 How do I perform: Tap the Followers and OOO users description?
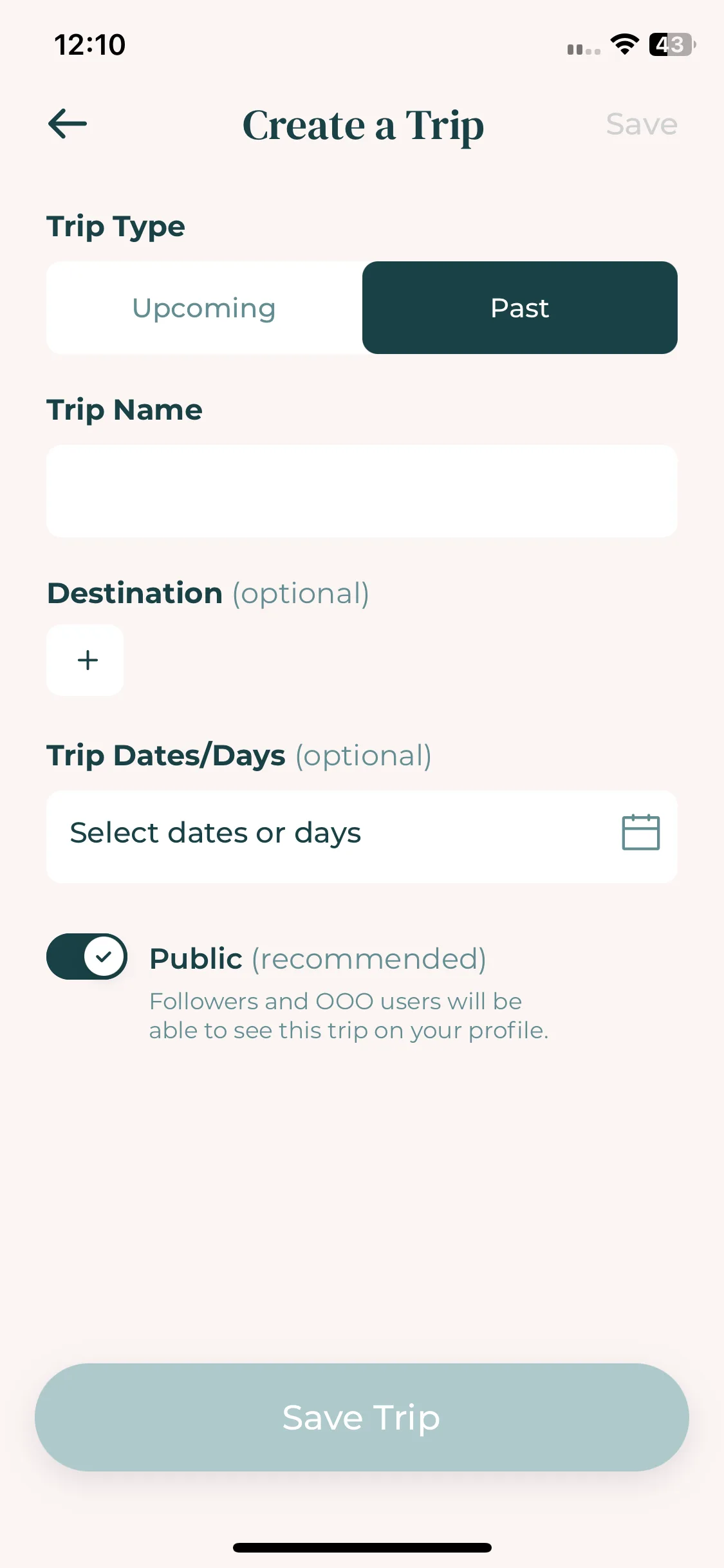coord(349,1016)
